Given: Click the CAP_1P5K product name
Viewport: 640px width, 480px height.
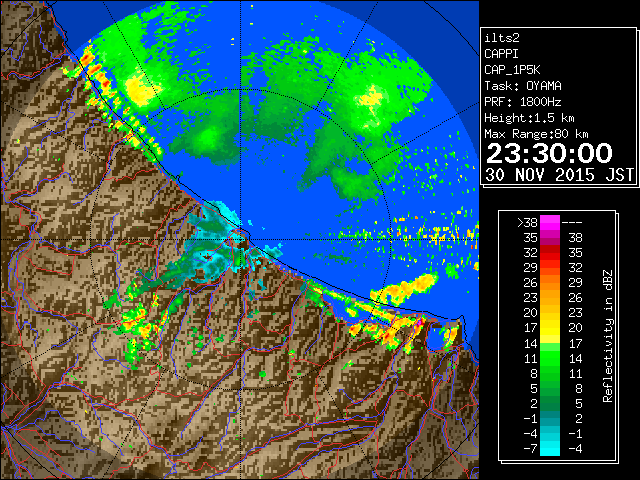Looking at the screenshot, I should click(512, 70).
